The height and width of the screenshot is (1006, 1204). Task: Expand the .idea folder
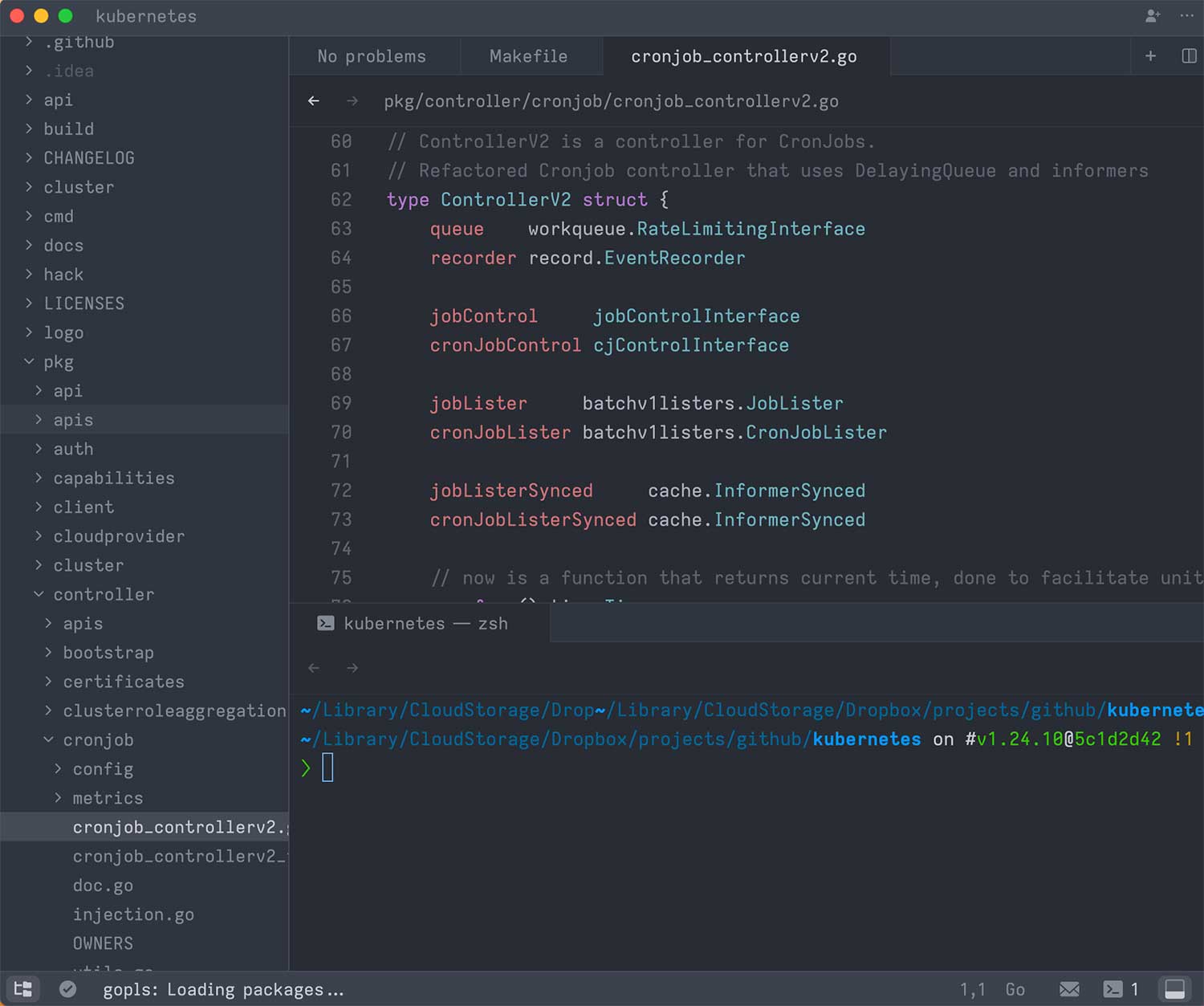click(144, 71)
